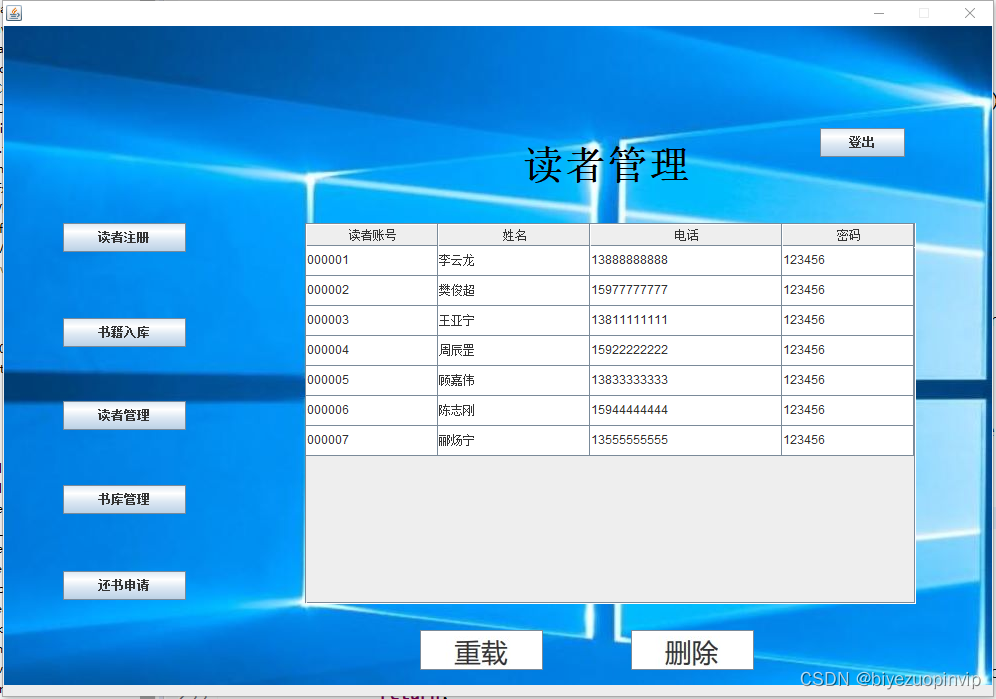
Task: Click the 读者注册 sidebar button
Action: click(x=124, y=237)
